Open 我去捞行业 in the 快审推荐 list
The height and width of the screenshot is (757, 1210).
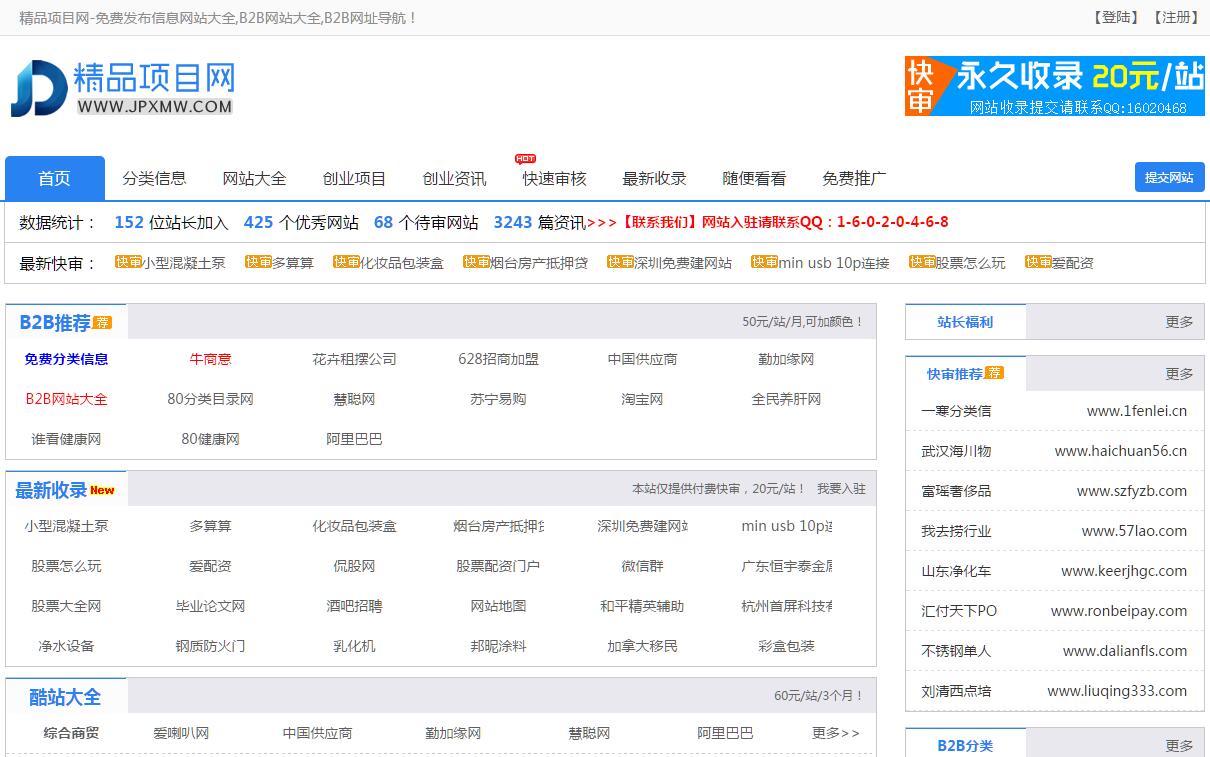click(956, 531)
